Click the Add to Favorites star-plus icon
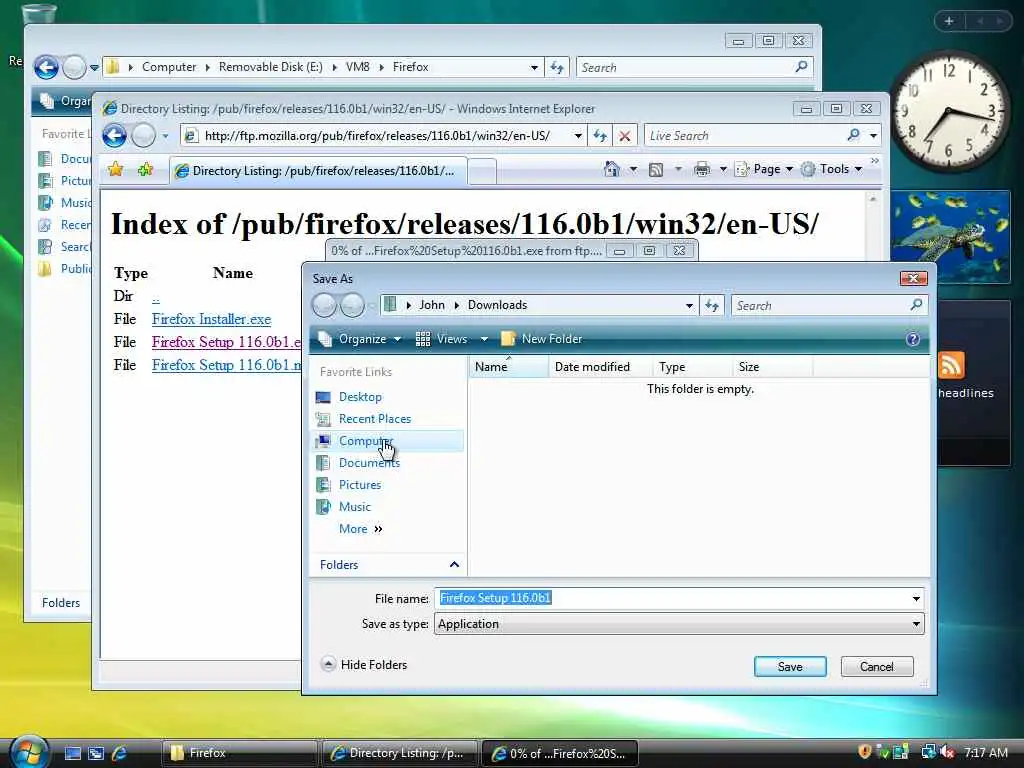1024x768 pixels. [145, 170]
